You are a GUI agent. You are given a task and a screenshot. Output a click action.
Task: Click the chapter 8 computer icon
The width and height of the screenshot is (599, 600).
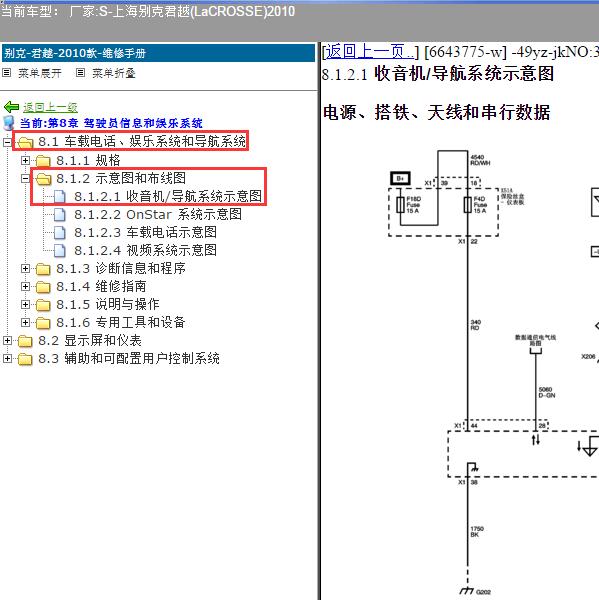point(8,123)
